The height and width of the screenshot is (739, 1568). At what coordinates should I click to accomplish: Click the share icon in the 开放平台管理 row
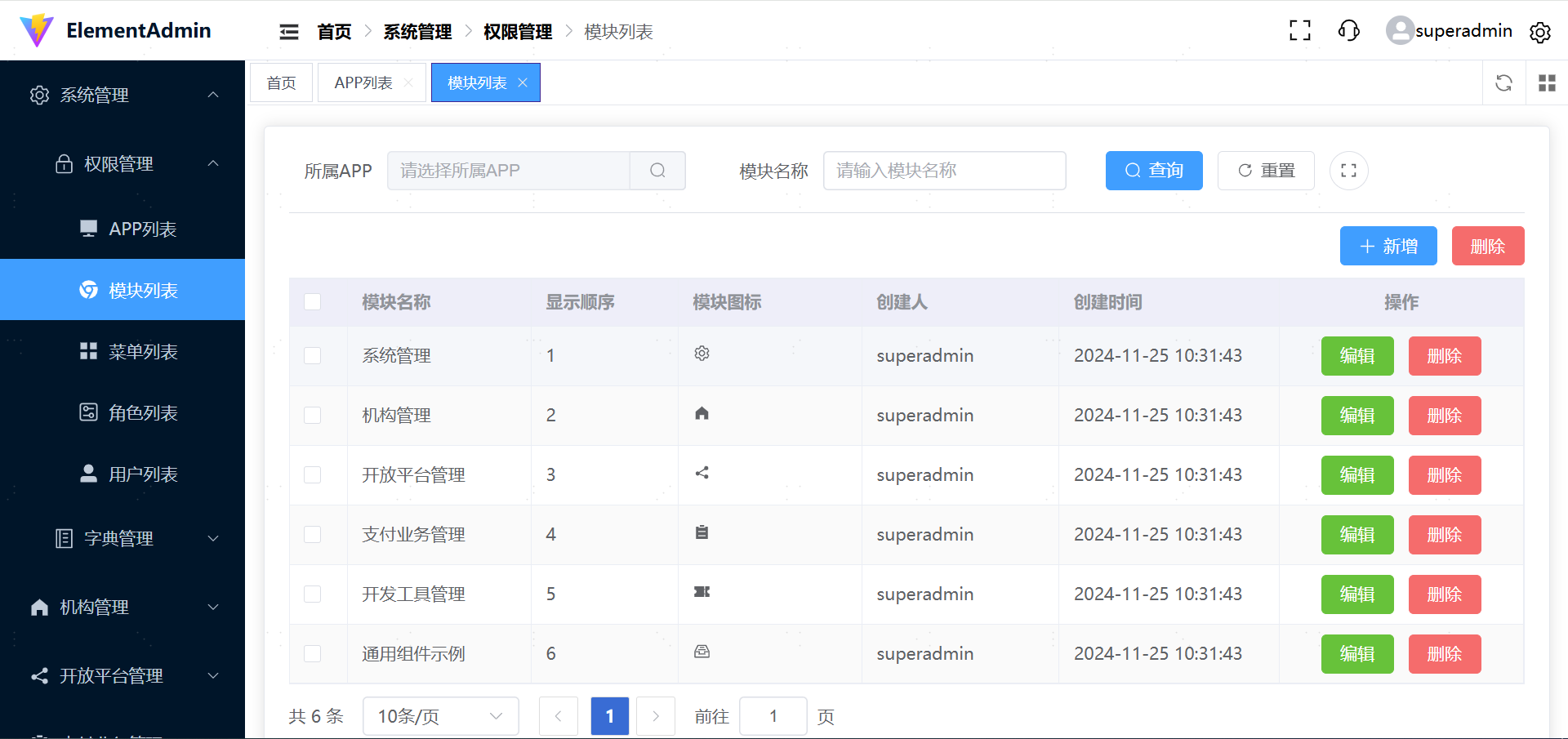(702, 473)
